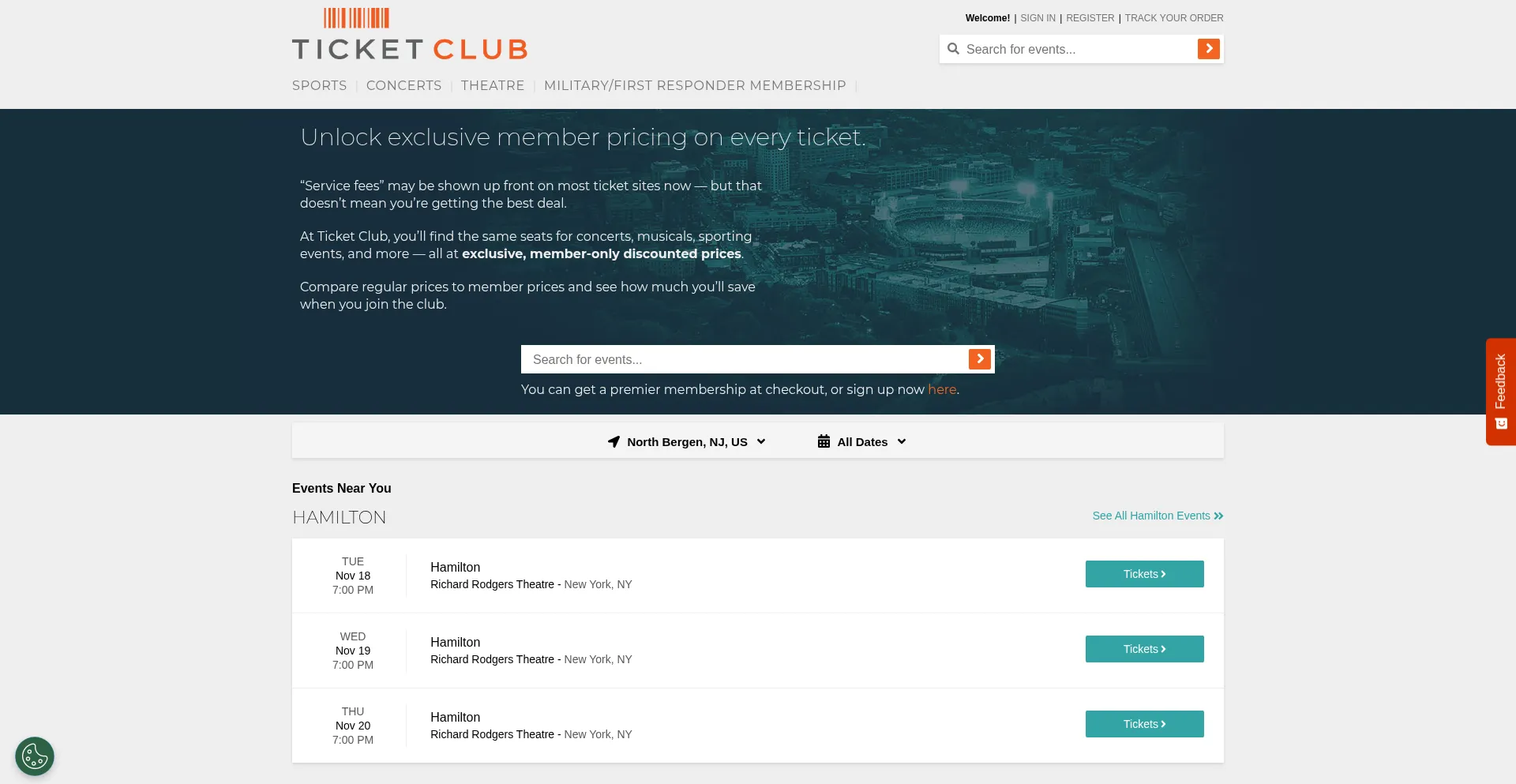
Task: Click the Sign In link
Action: 1038,18
